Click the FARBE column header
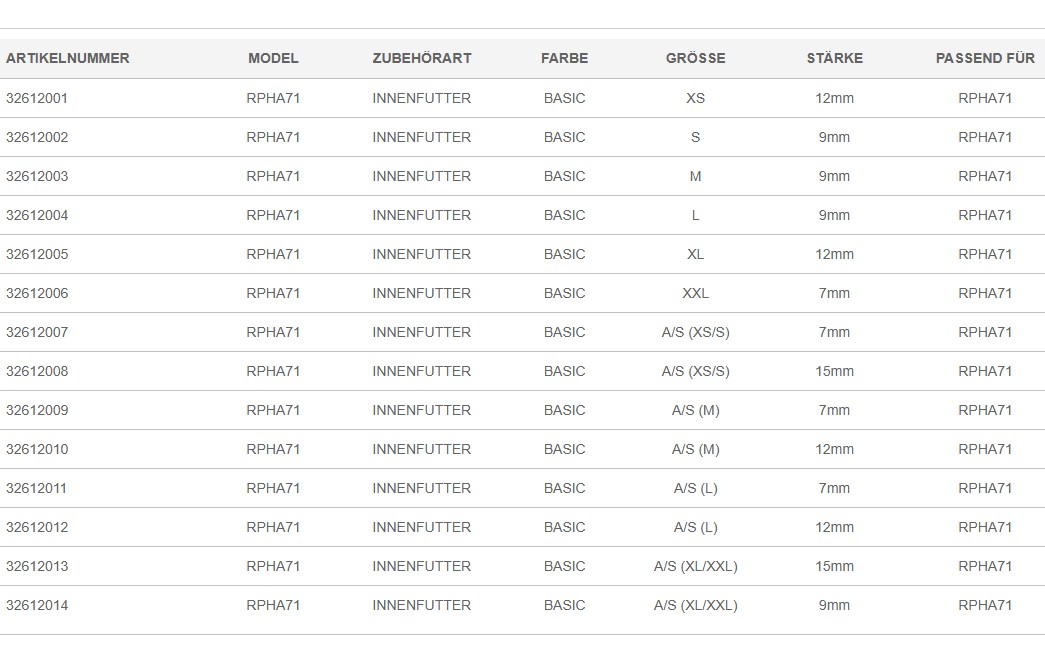 (x=564, y=58)
